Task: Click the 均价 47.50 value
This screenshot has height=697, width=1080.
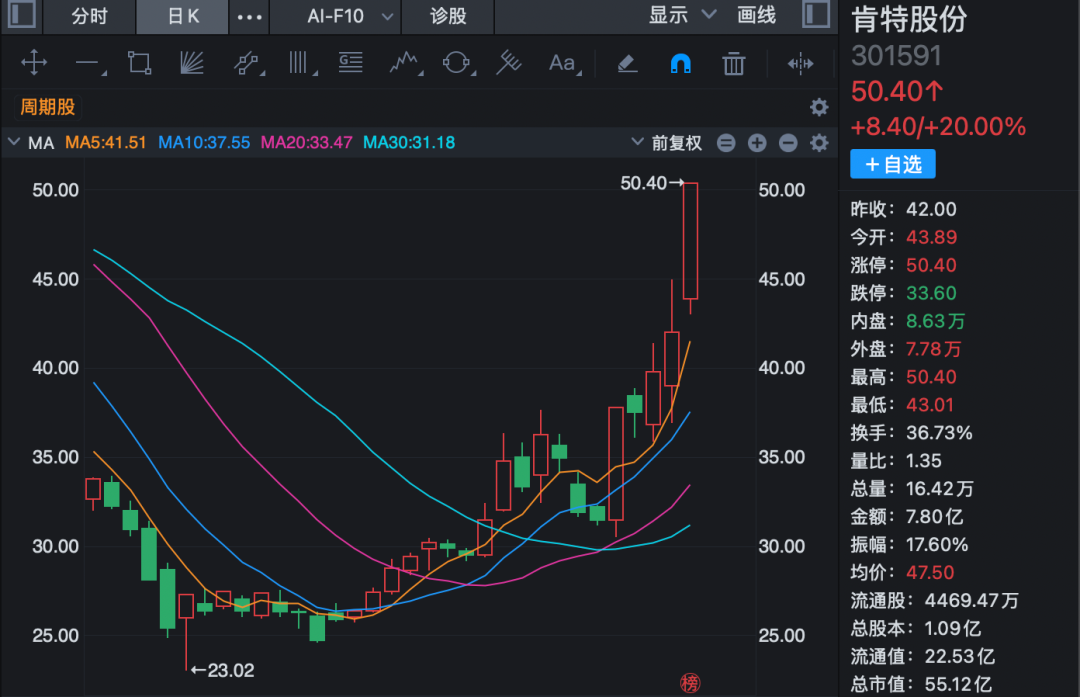Action: (930, 572)
